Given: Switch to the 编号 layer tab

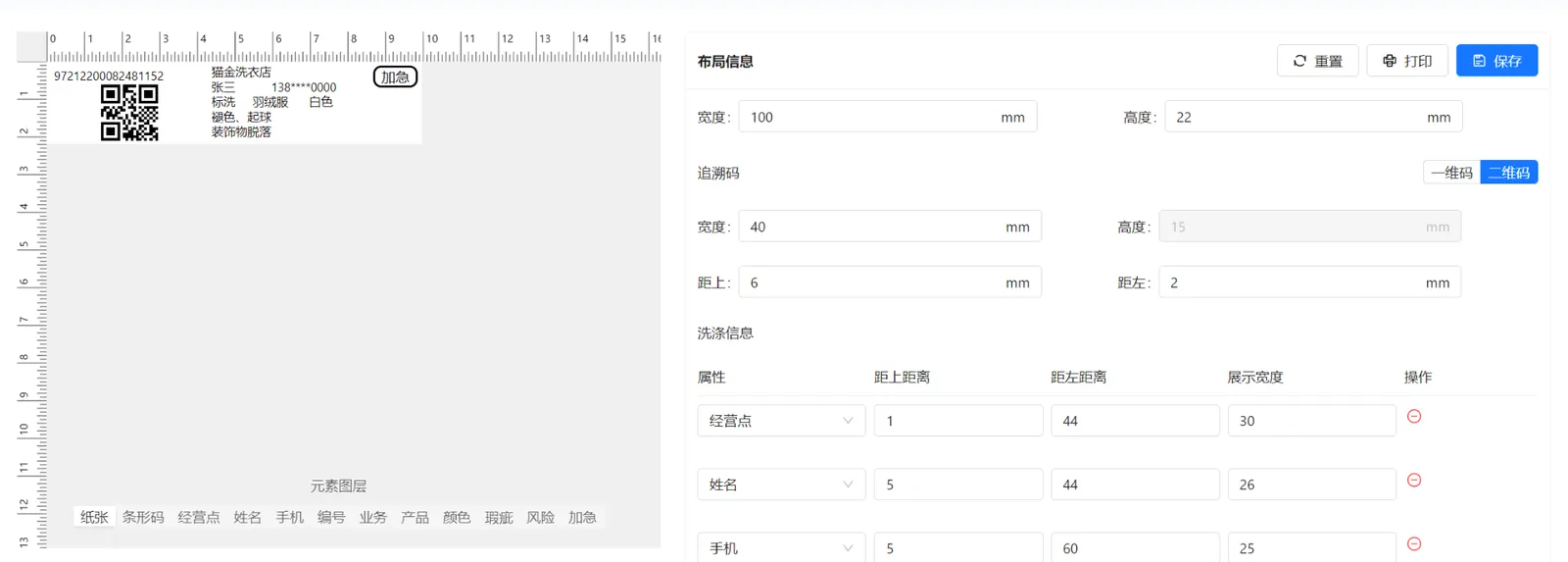Looking at the screenshot, I should click(331, 517).
